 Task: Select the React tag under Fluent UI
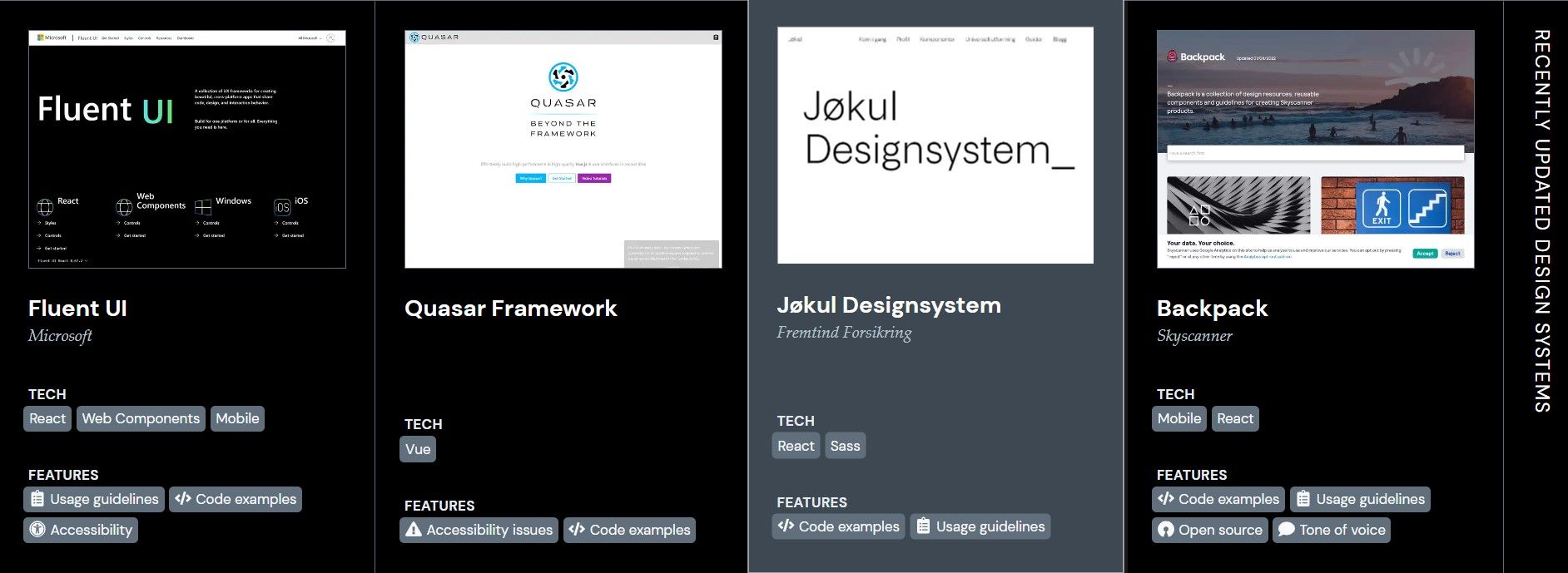pyautogui.click(x=47, y=418)
